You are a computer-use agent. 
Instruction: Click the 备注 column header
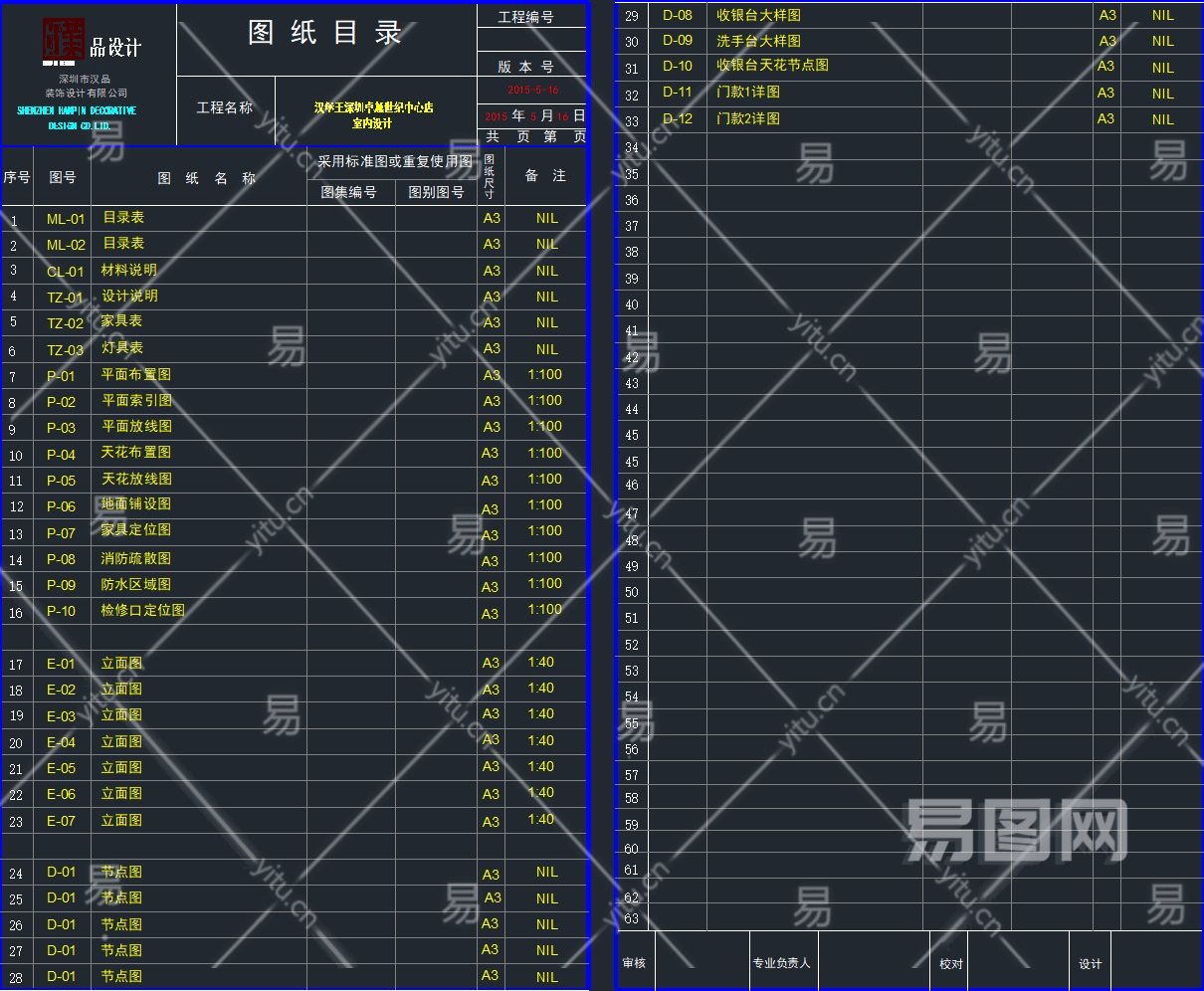[545, 175]
